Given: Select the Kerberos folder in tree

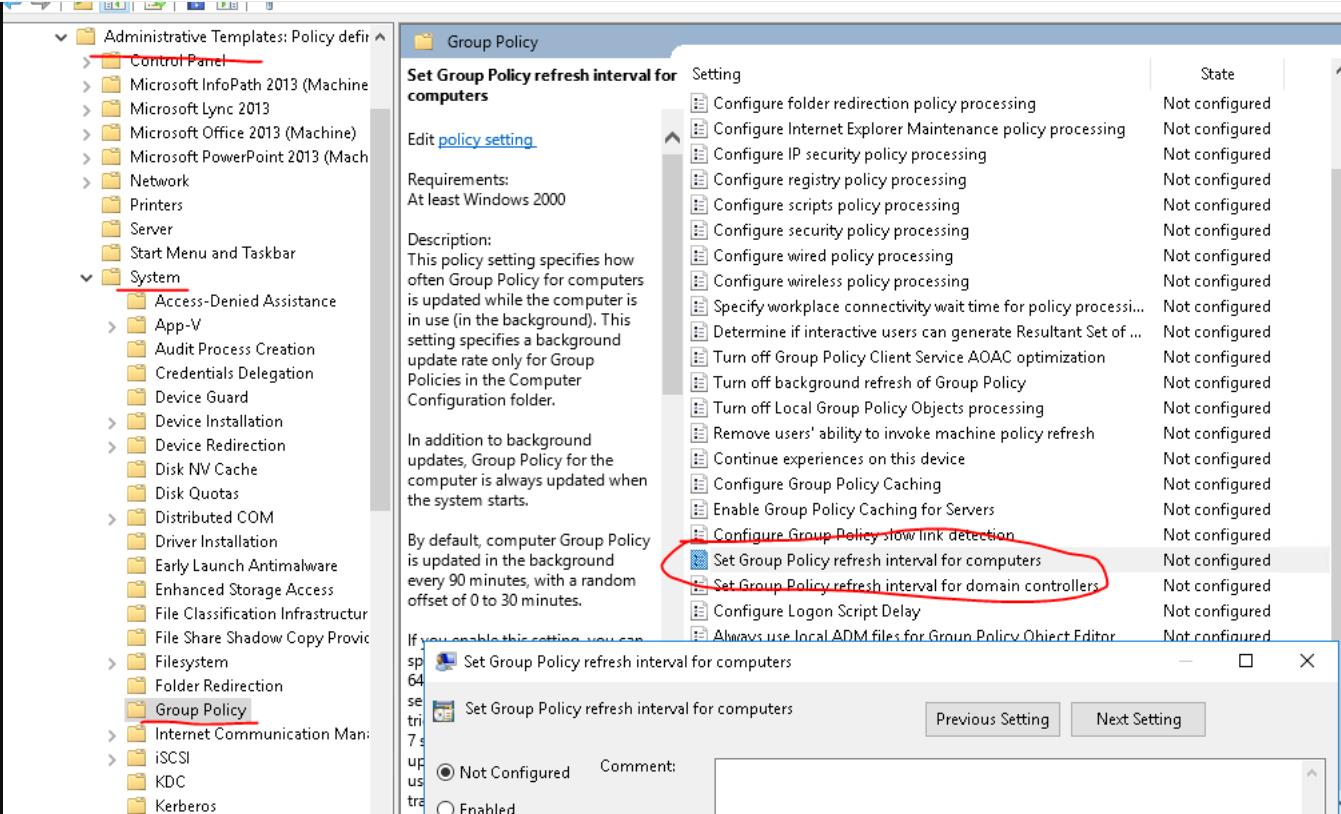Looking at the screenshot, I should (x=185, y=806).
